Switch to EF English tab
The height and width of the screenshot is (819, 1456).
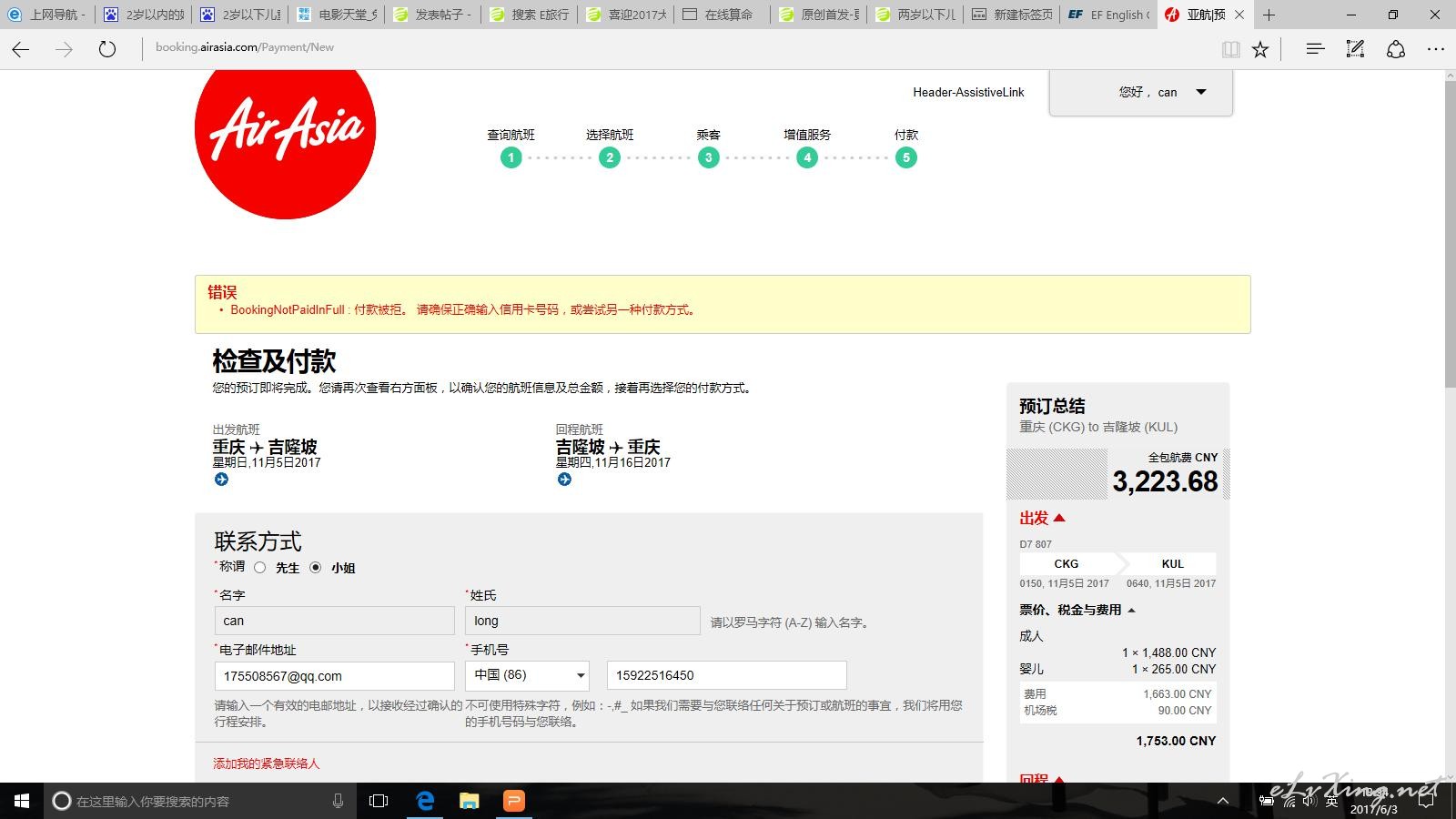pos(1107,15)
